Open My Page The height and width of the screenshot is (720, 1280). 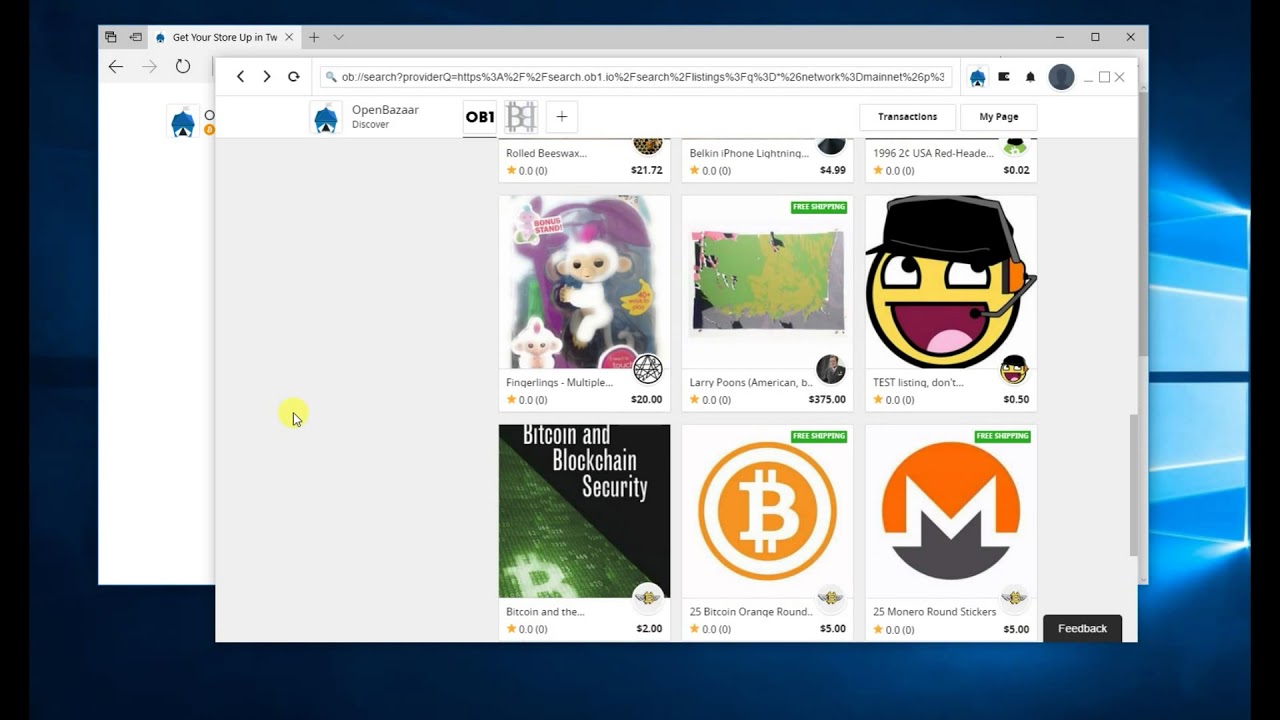[x=998, y=117]
